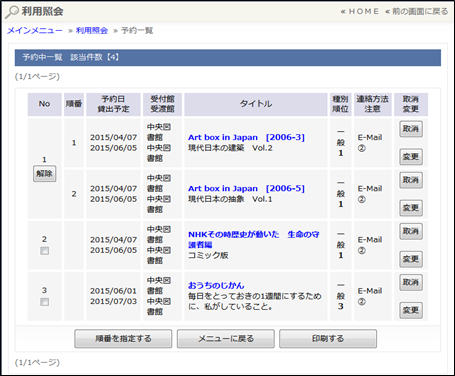Open メインメニュー breadcrumb link
This screenshot has height=376, width=455.
tap(35, 31)
